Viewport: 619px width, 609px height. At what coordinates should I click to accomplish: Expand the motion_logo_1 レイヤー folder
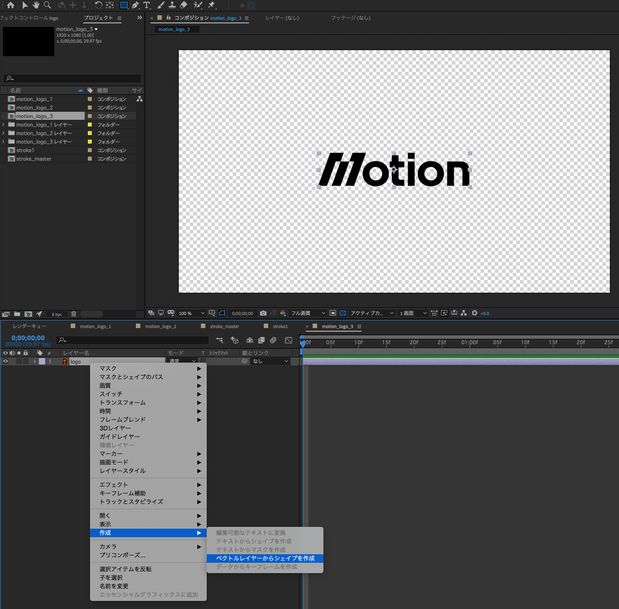4,125
